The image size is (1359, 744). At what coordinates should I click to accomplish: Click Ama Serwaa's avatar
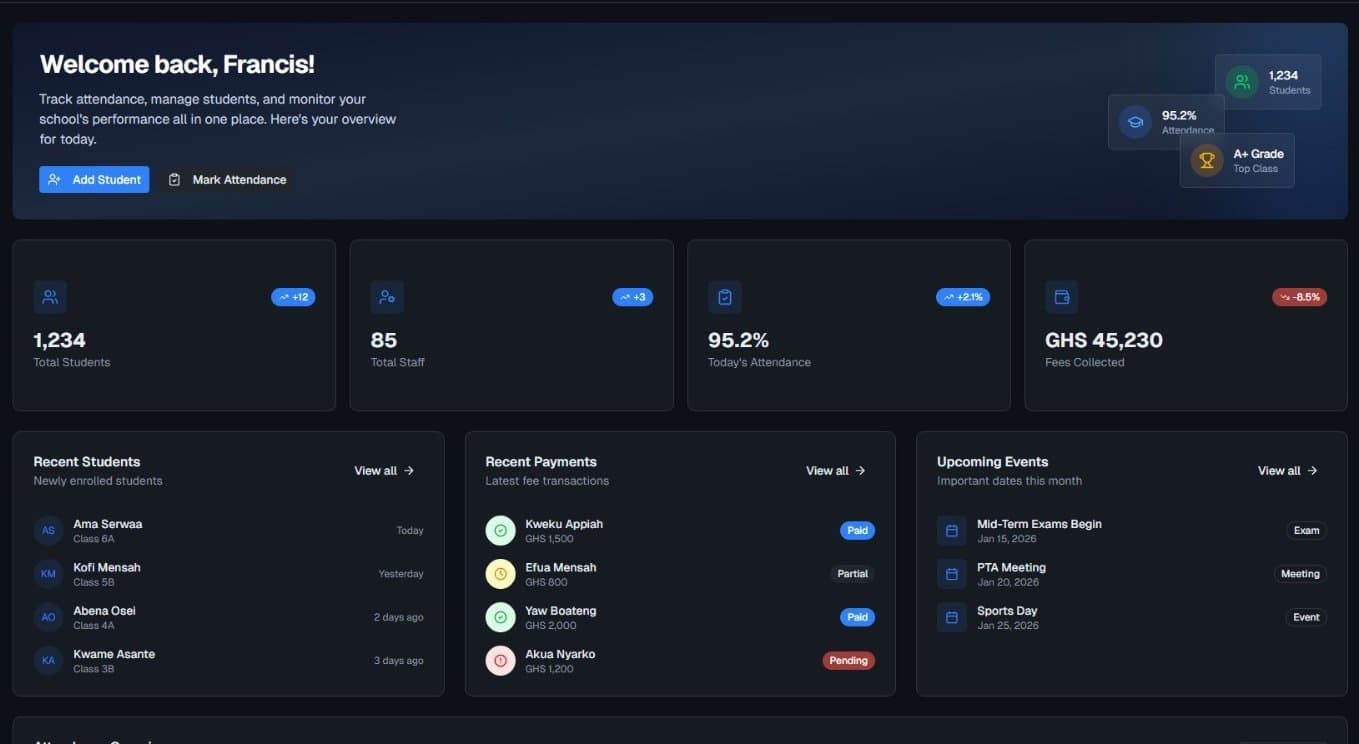(48, 529)
